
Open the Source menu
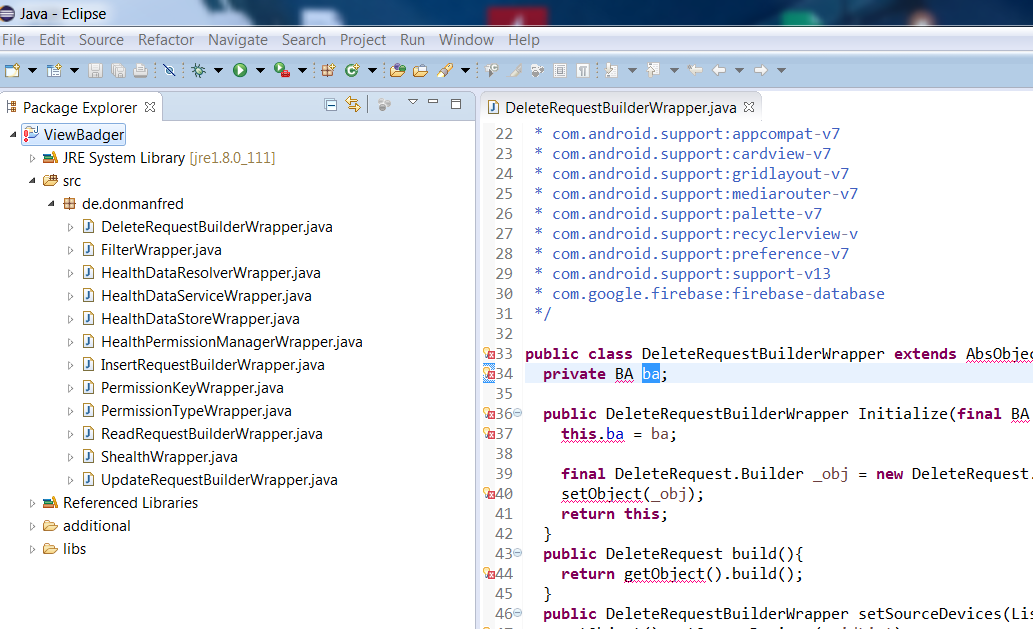[101, 40]
